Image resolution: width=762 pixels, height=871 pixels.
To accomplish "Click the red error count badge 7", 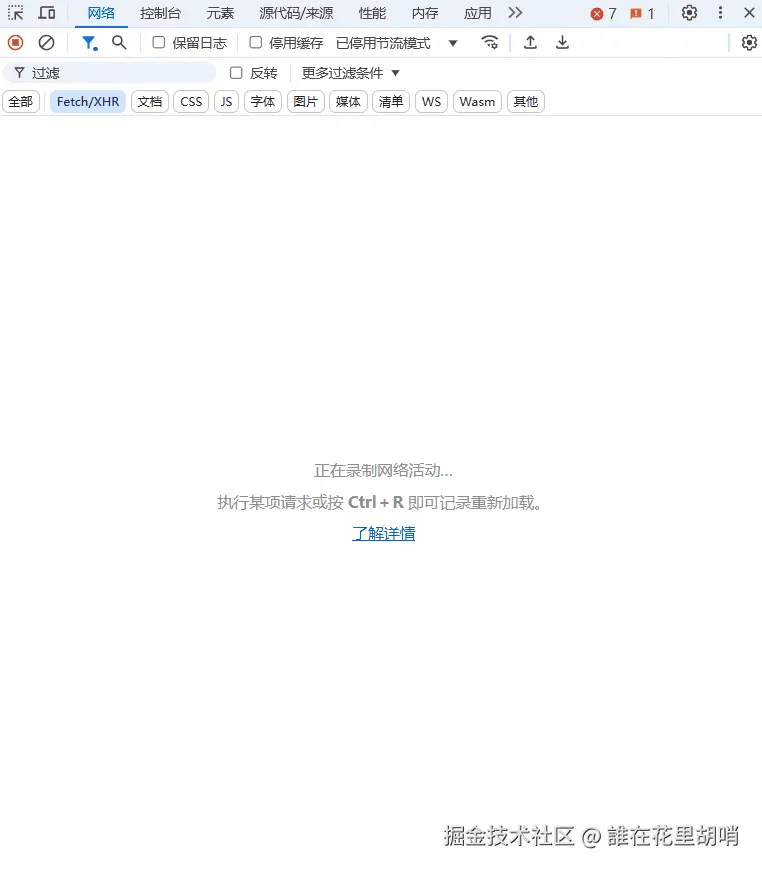I will [604, 13].
